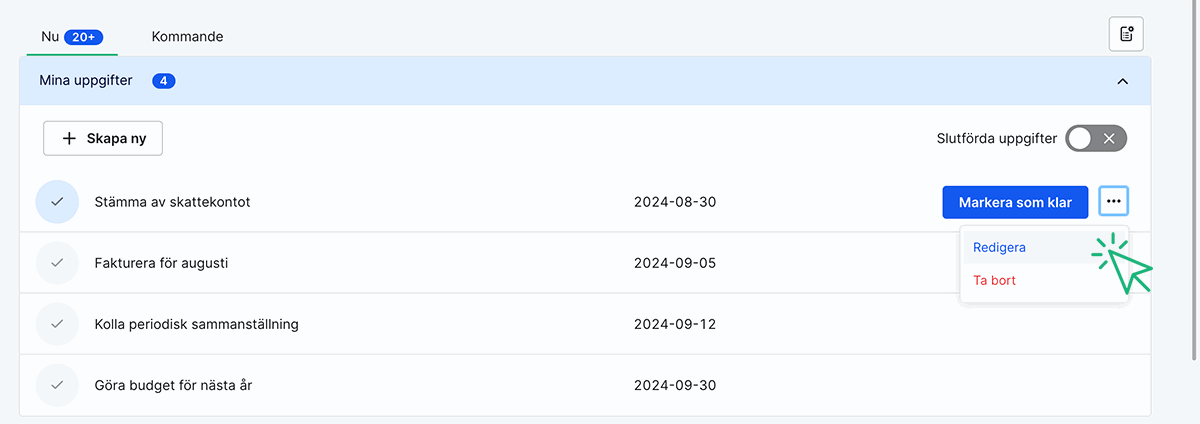The height and width of the screenshot is (424, 1200).
Task: Click the plus icon in Skapa ny
Action: point(69,139)
